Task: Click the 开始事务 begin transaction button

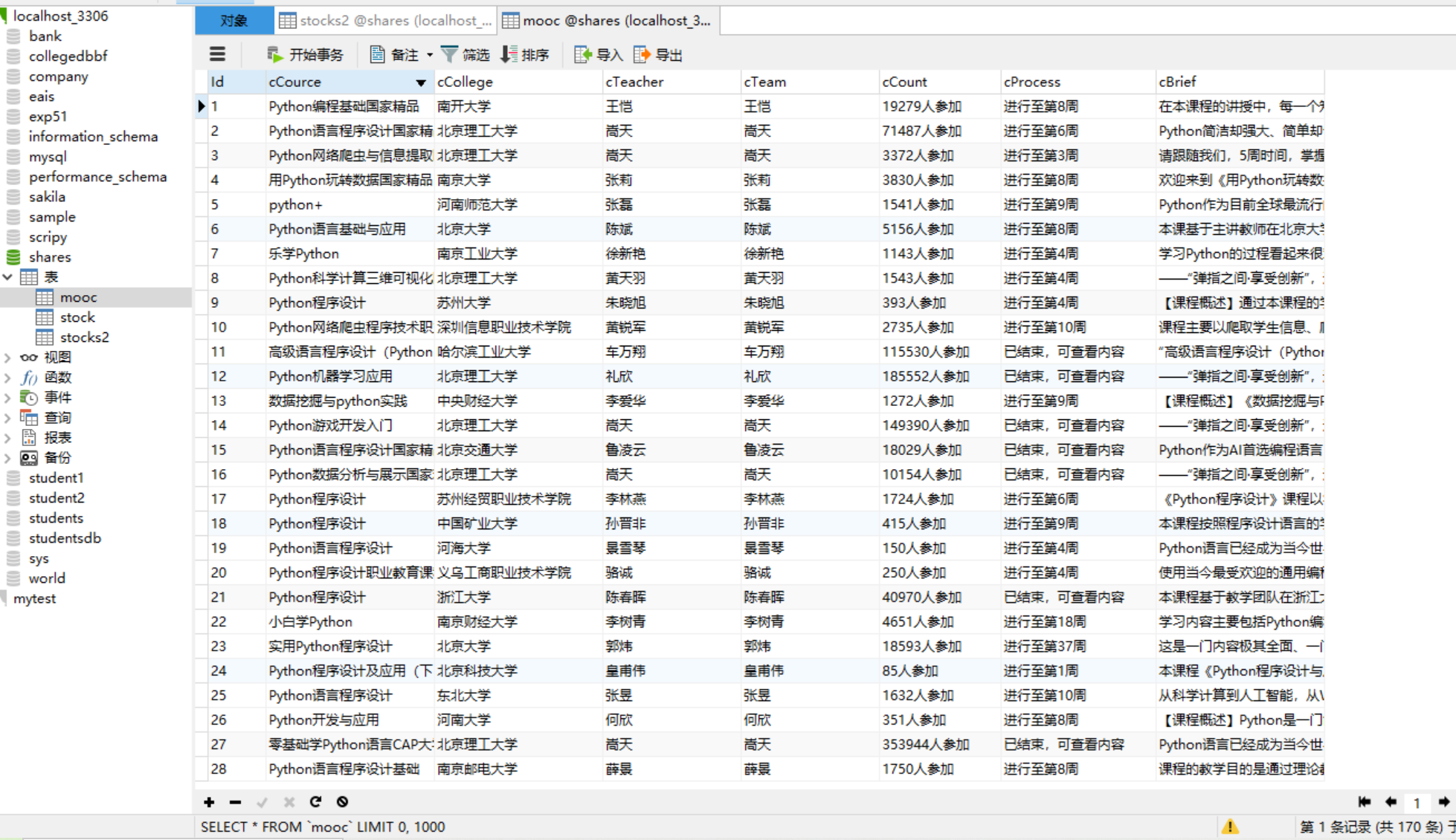Action: (305, 54)
